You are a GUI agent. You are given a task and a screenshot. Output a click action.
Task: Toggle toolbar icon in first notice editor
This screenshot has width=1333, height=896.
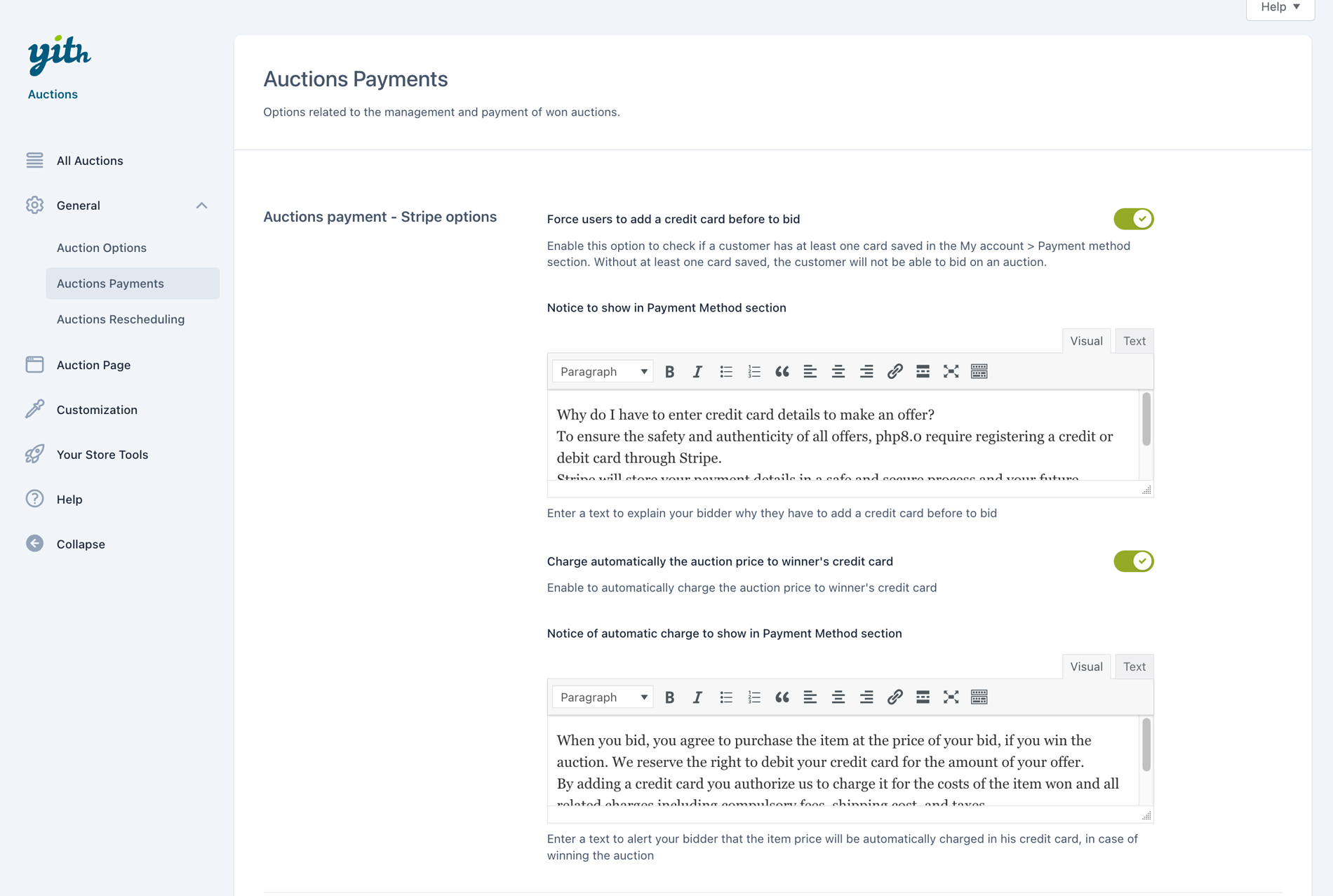979,372
